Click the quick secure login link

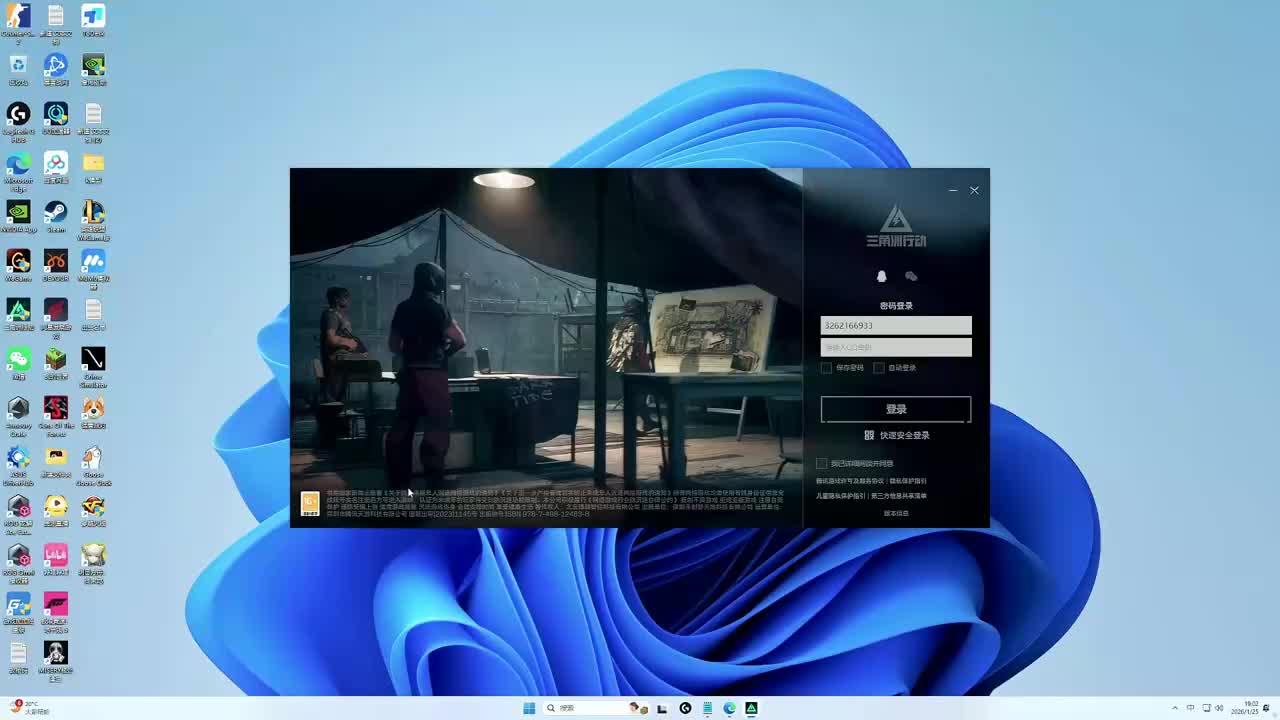coord(905,435)
